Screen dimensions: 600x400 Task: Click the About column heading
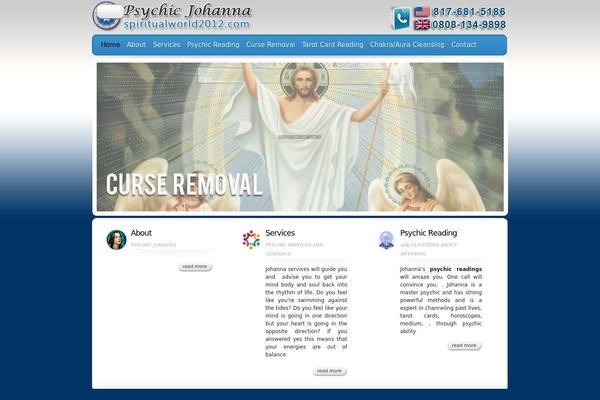[x=141, y=233]
